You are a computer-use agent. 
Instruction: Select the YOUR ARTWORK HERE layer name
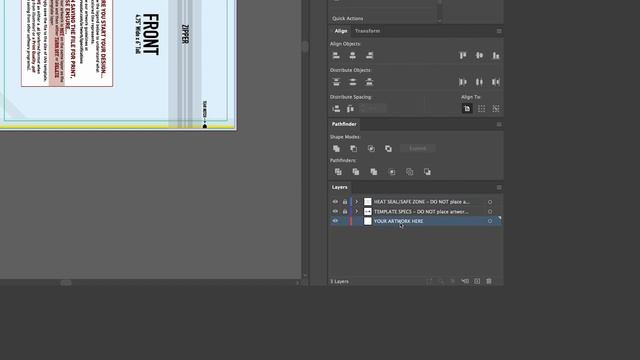coord(398,221)
